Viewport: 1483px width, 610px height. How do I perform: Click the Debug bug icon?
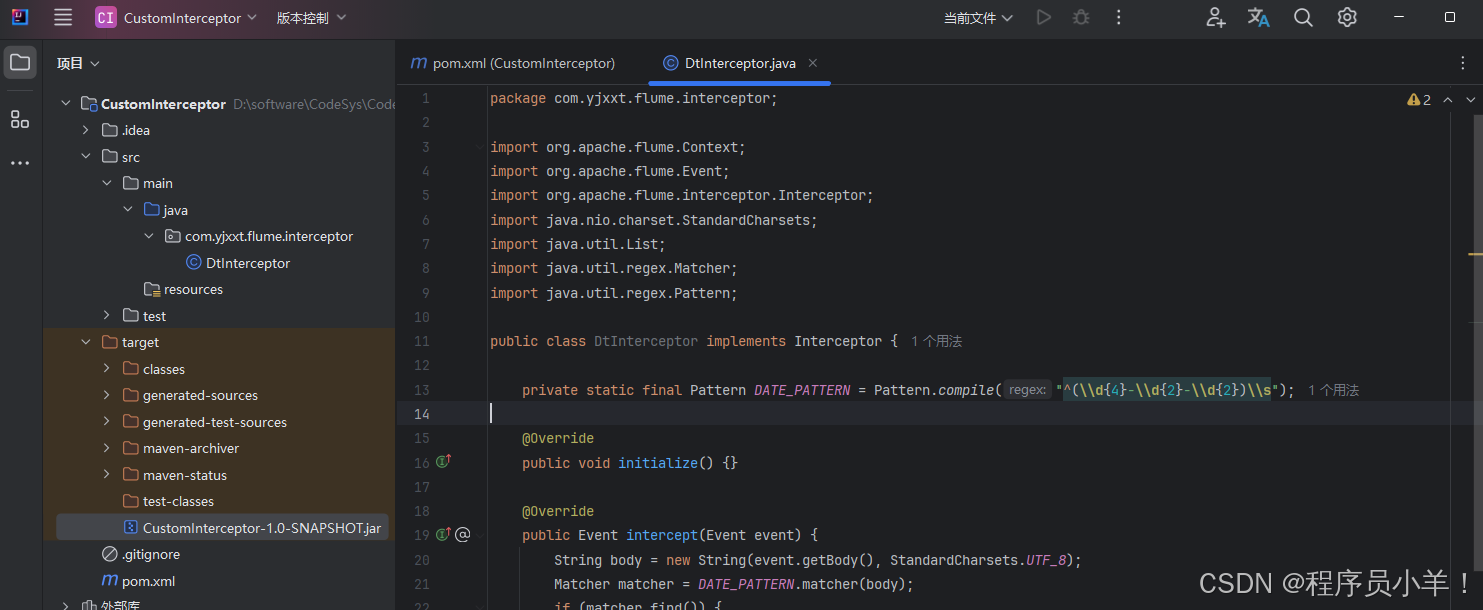[1081, 17]
